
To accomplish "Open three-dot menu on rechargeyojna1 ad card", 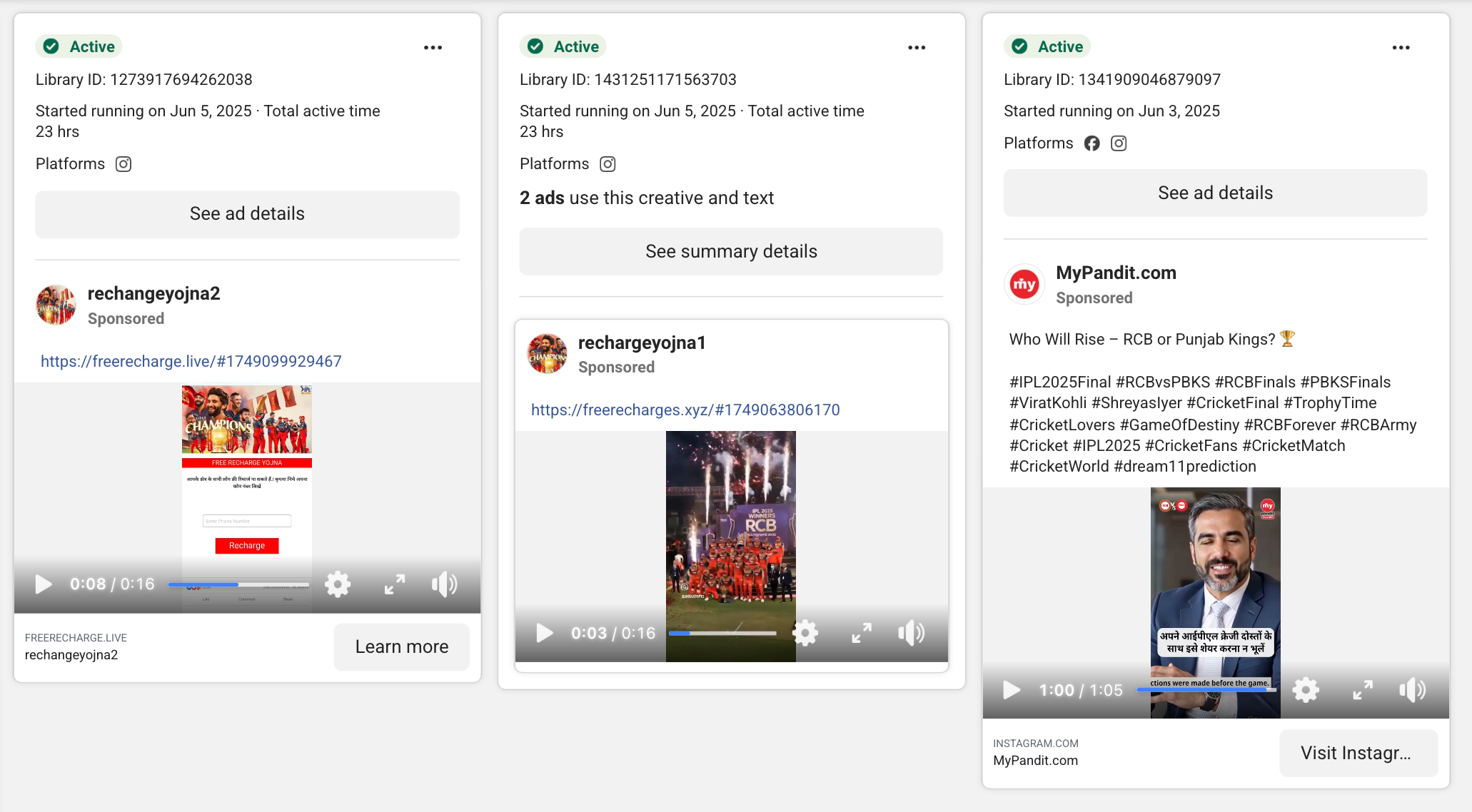I will click(917, 48).
